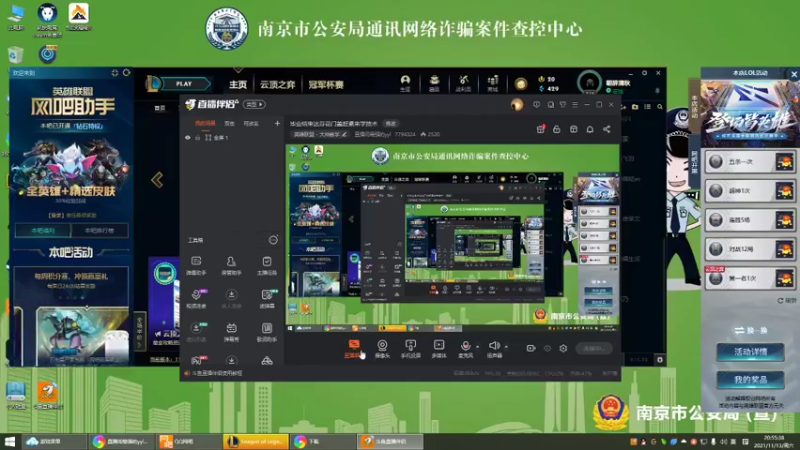Toggle the lock on 全屏 1 source
Viewport: 800px width, 450px height.
197,138
